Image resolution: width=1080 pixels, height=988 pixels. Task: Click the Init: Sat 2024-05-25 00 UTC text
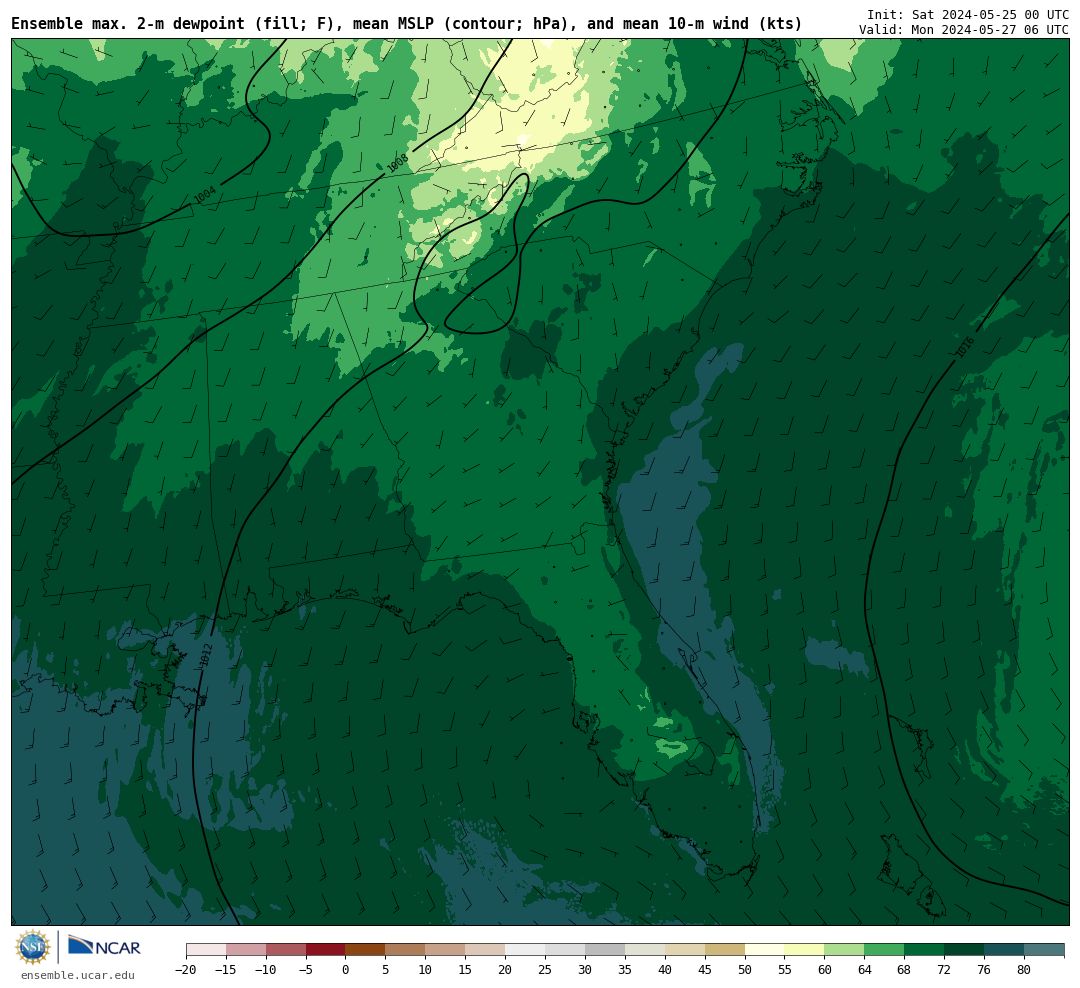coord(968,14)
